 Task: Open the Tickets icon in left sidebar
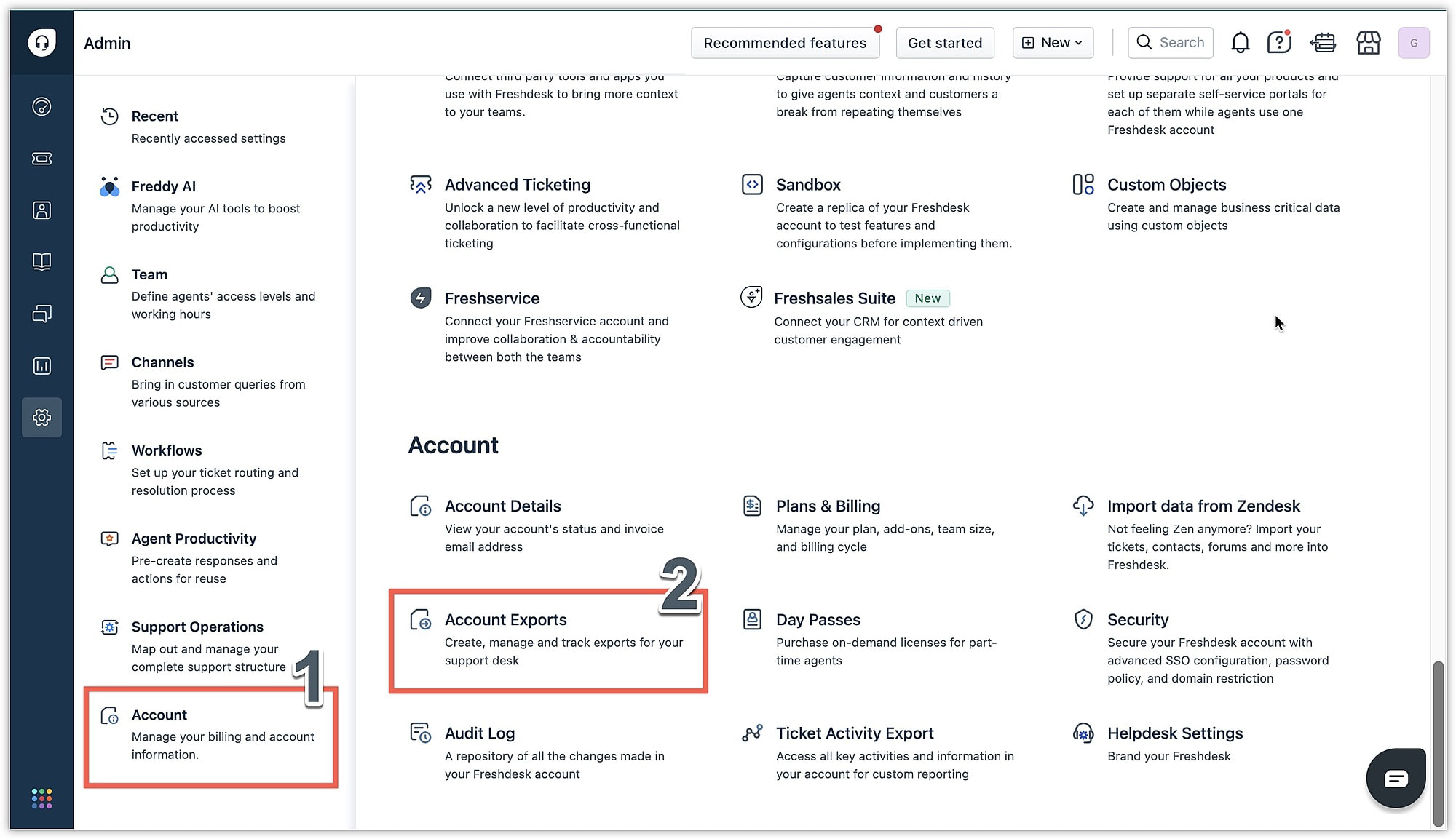(x=42, y=159)
